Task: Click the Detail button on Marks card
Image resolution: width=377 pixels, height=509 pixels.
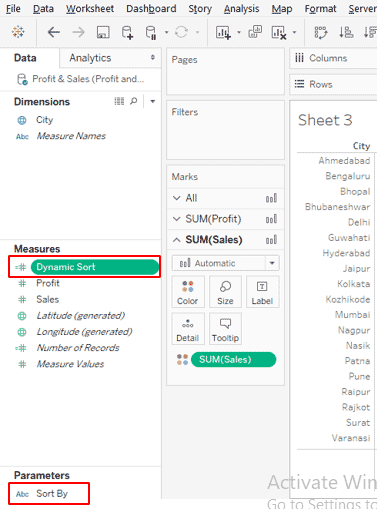Action: pos(188,329)
